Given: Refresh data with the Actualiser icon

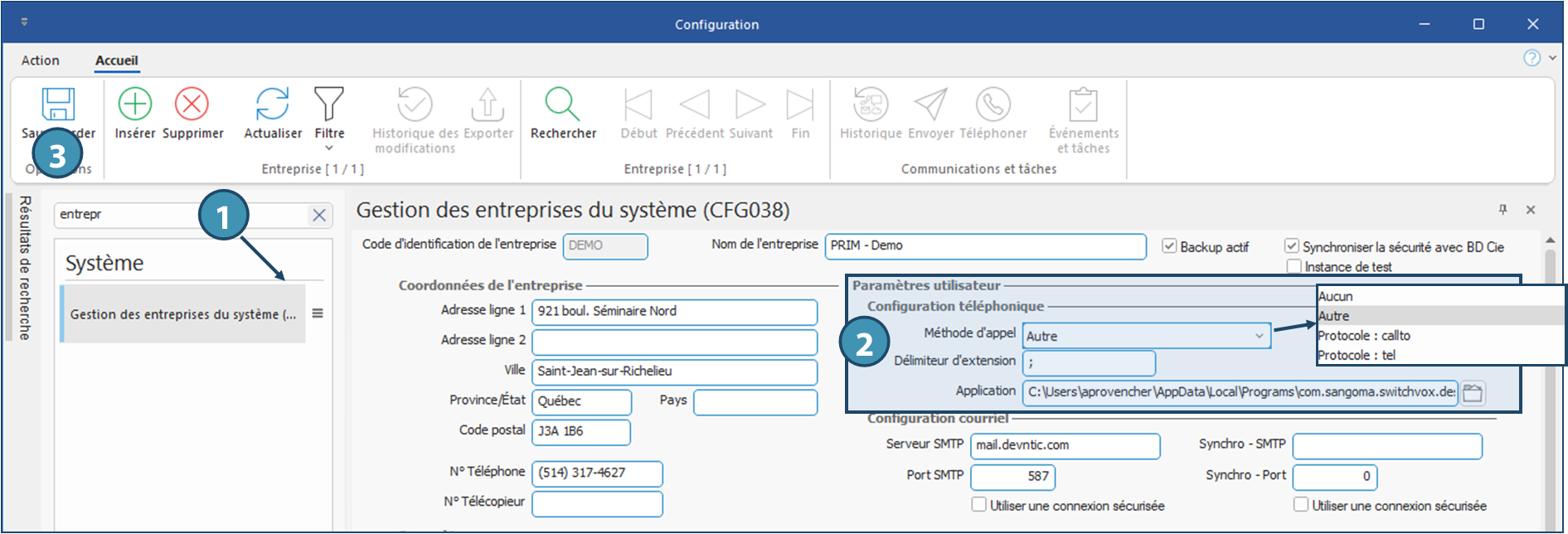Looking at the screenshot, I should point(272,104).
